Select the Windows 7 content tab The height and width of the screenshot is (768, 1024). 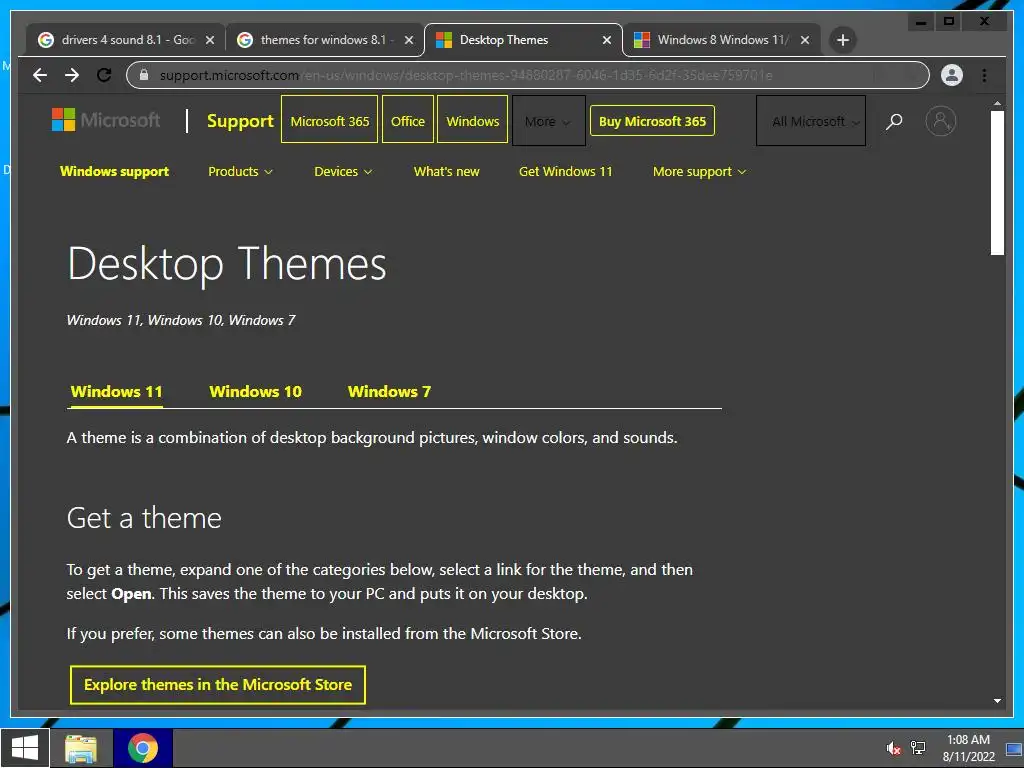tap(389, 392)
